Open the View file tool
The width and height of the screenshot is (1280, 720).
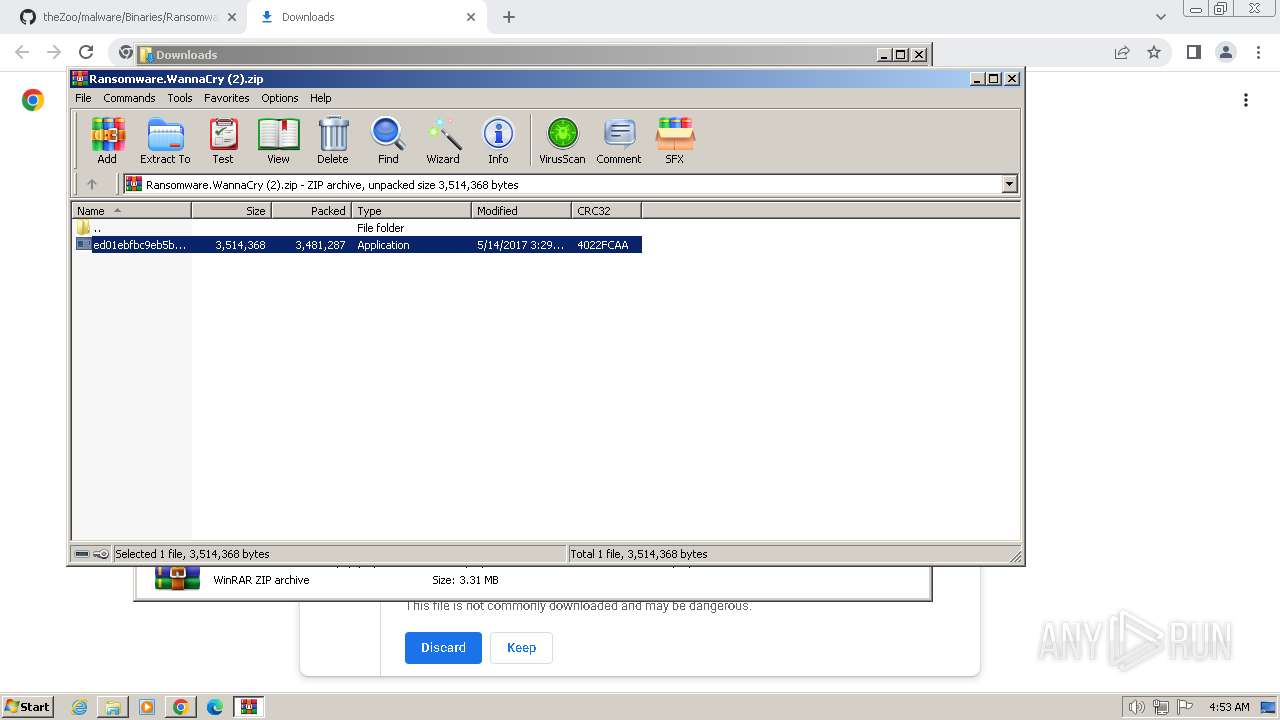[x=278, y=140]
